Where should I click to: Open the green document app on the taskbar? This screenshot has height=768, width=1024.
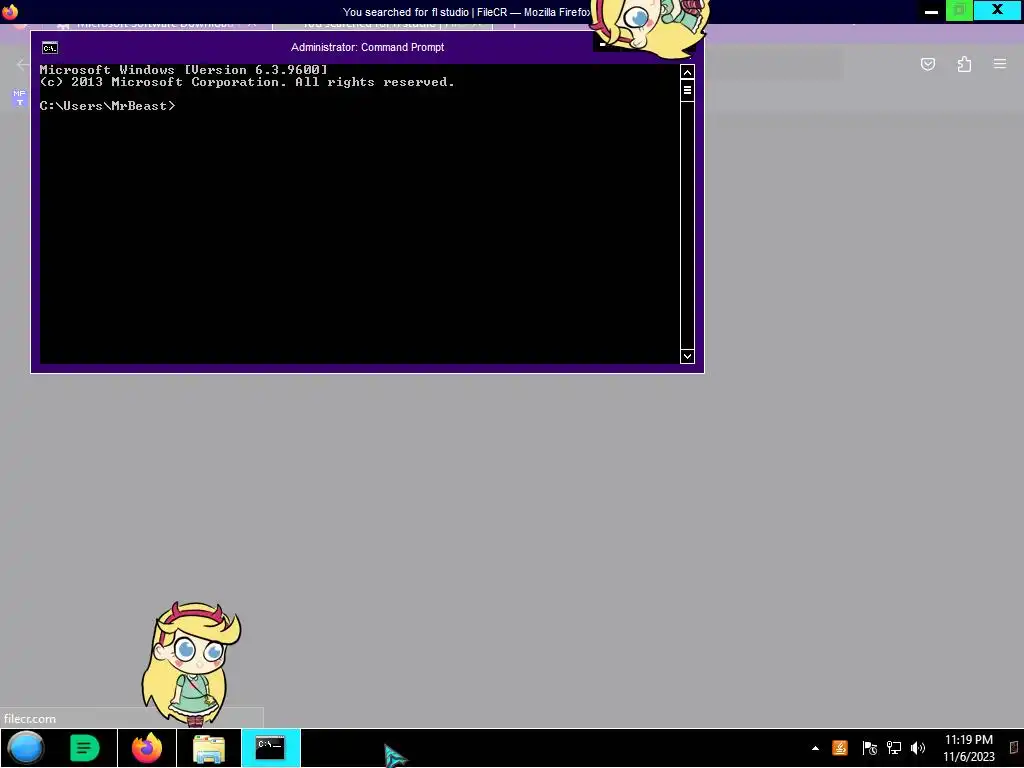[x=85, y=748]
